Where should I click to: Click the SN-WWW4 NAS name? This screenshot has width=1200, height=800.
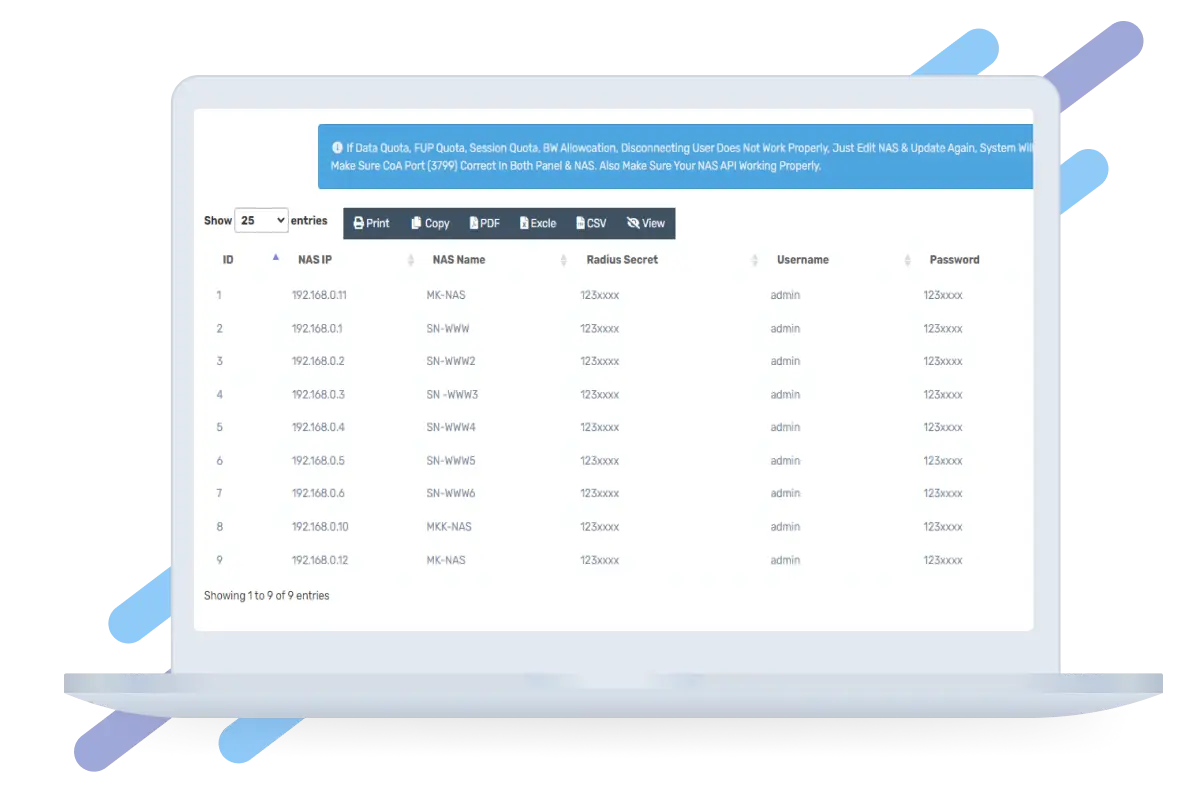(451, 428)
